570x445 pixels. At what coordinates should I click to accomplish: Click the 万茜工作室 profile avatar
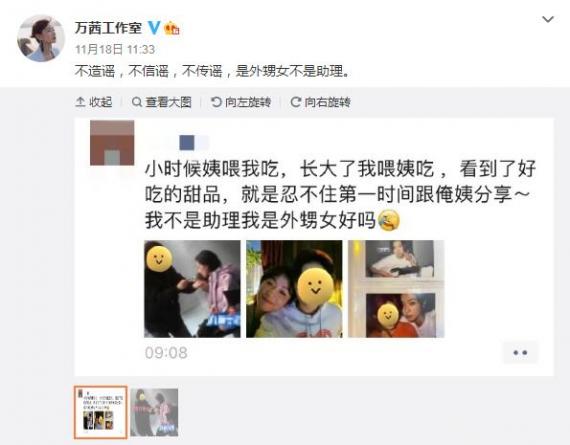point(41,38)
